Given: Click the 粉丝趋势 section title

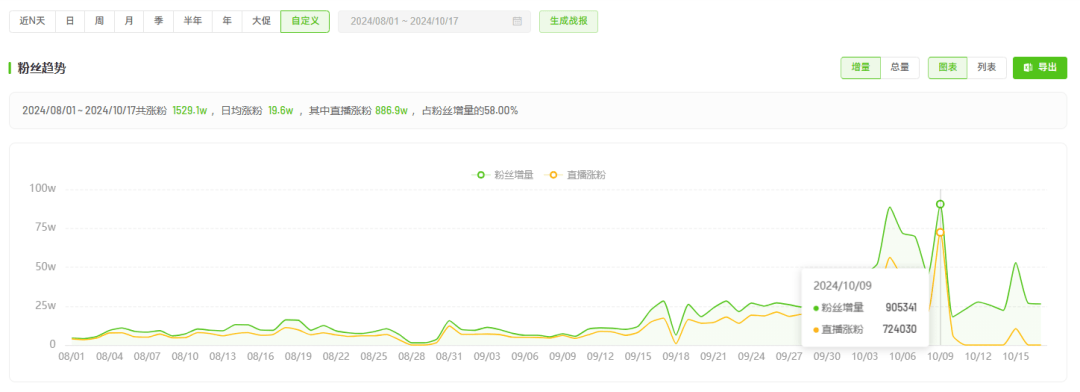Looking at the screenshot, I should click(41, 68).
